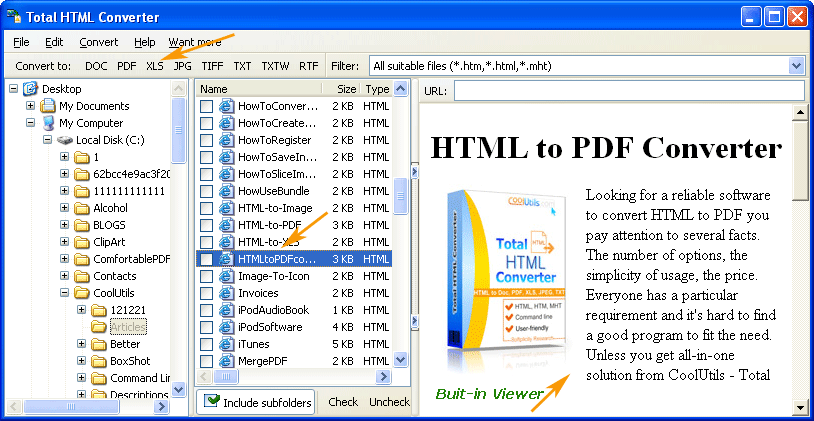Click the Uncheck button
This screenshot has height=421, width=814.
tap(389, 402)
